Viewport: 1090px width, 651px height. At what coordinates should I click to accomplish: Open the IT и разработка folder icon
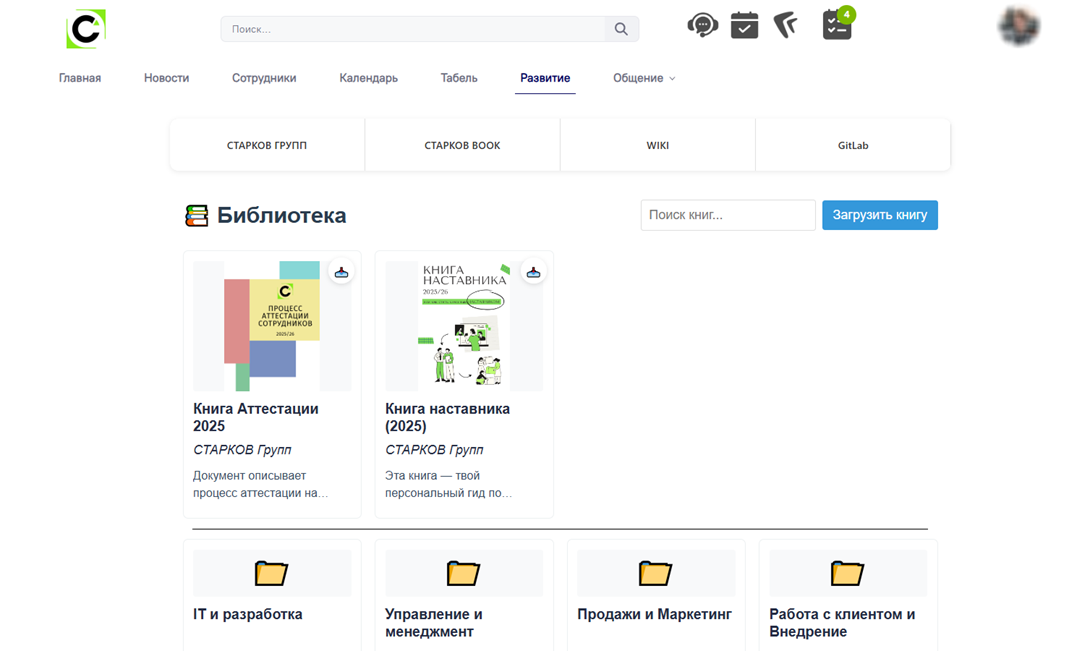[271, 573]
